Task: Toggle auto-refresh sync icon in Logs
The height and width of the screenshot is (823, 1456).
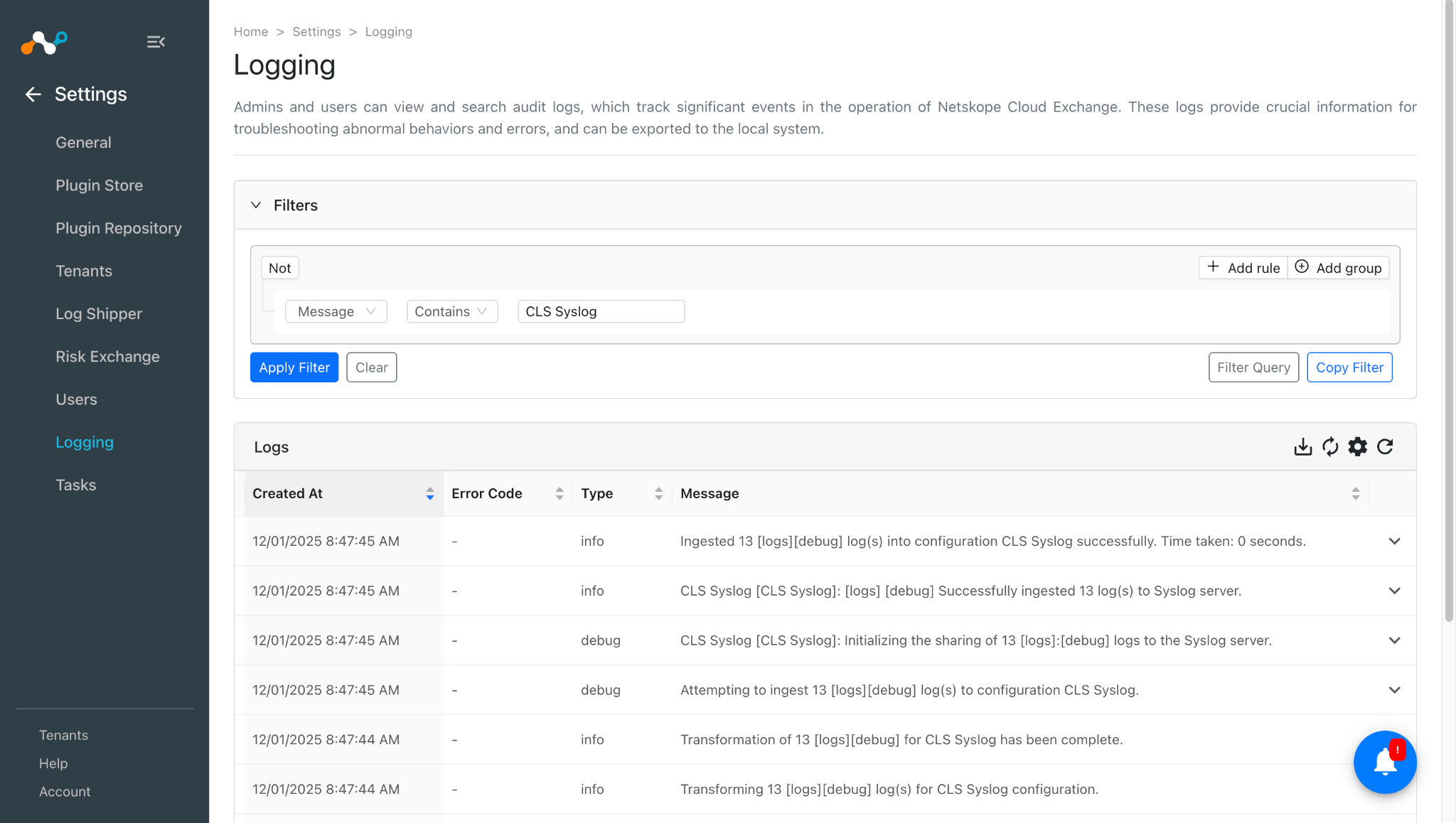Action: click(x=1330, y=446)
